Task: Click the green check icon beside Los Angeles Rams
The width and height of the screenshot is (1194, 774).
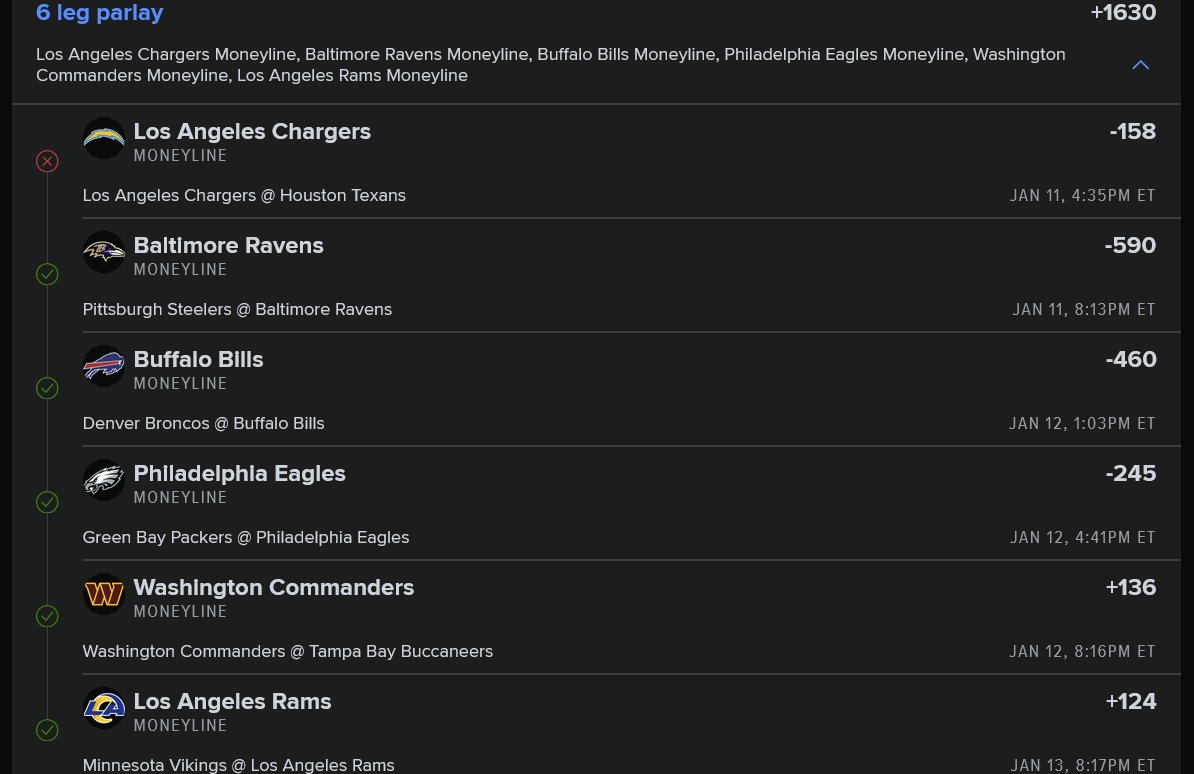Action: pos(47,731)
